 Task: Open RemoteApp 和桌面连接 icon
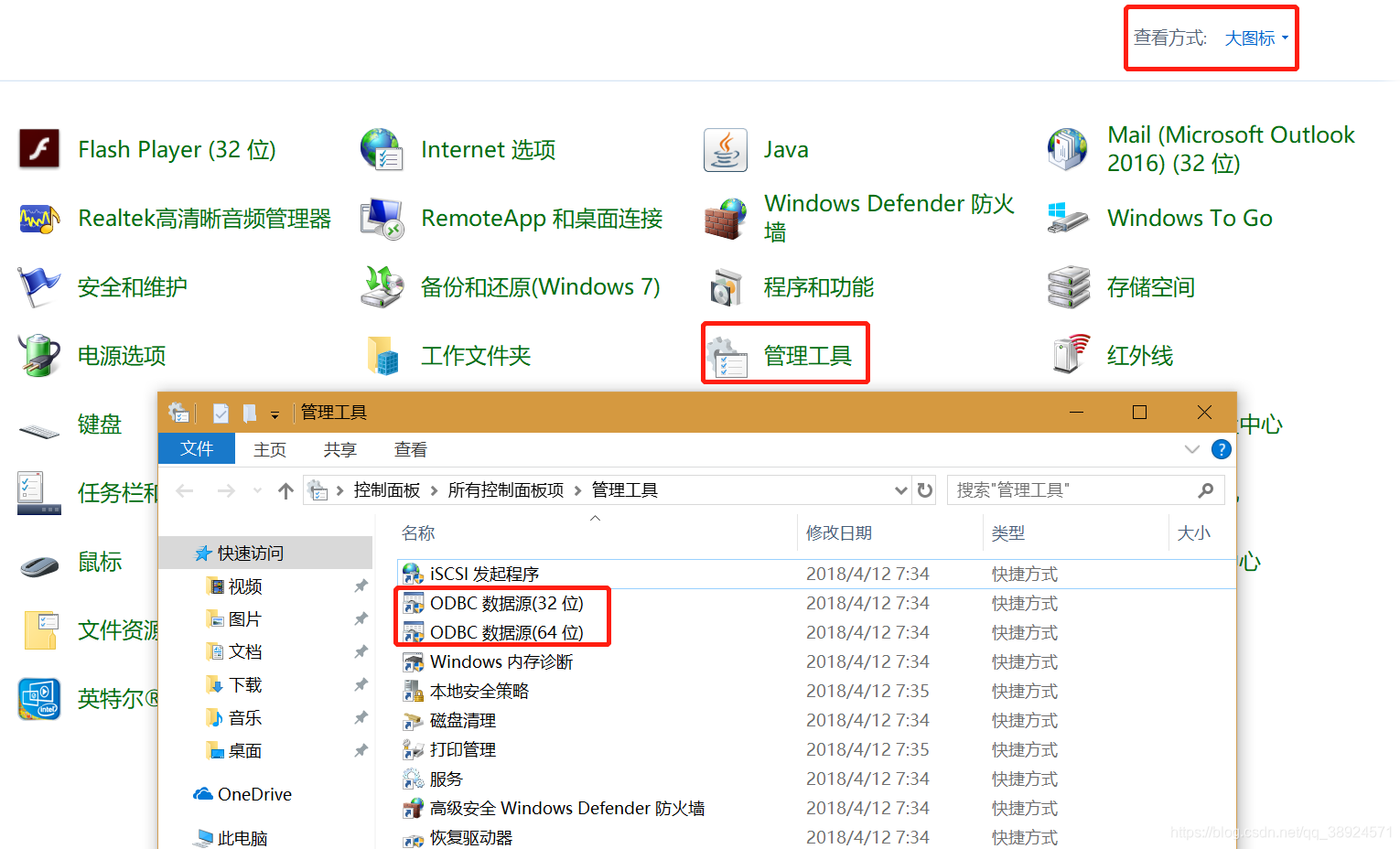pos(382,219)
